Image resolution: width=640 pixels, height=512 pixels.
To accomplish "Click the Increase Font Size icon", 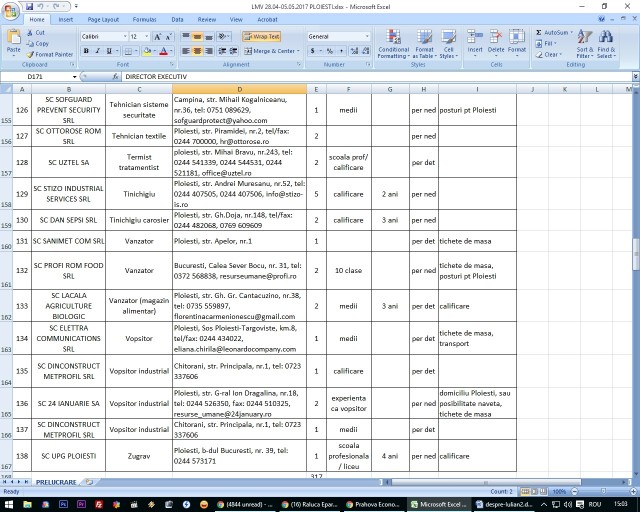I will [x=157, y=37].
